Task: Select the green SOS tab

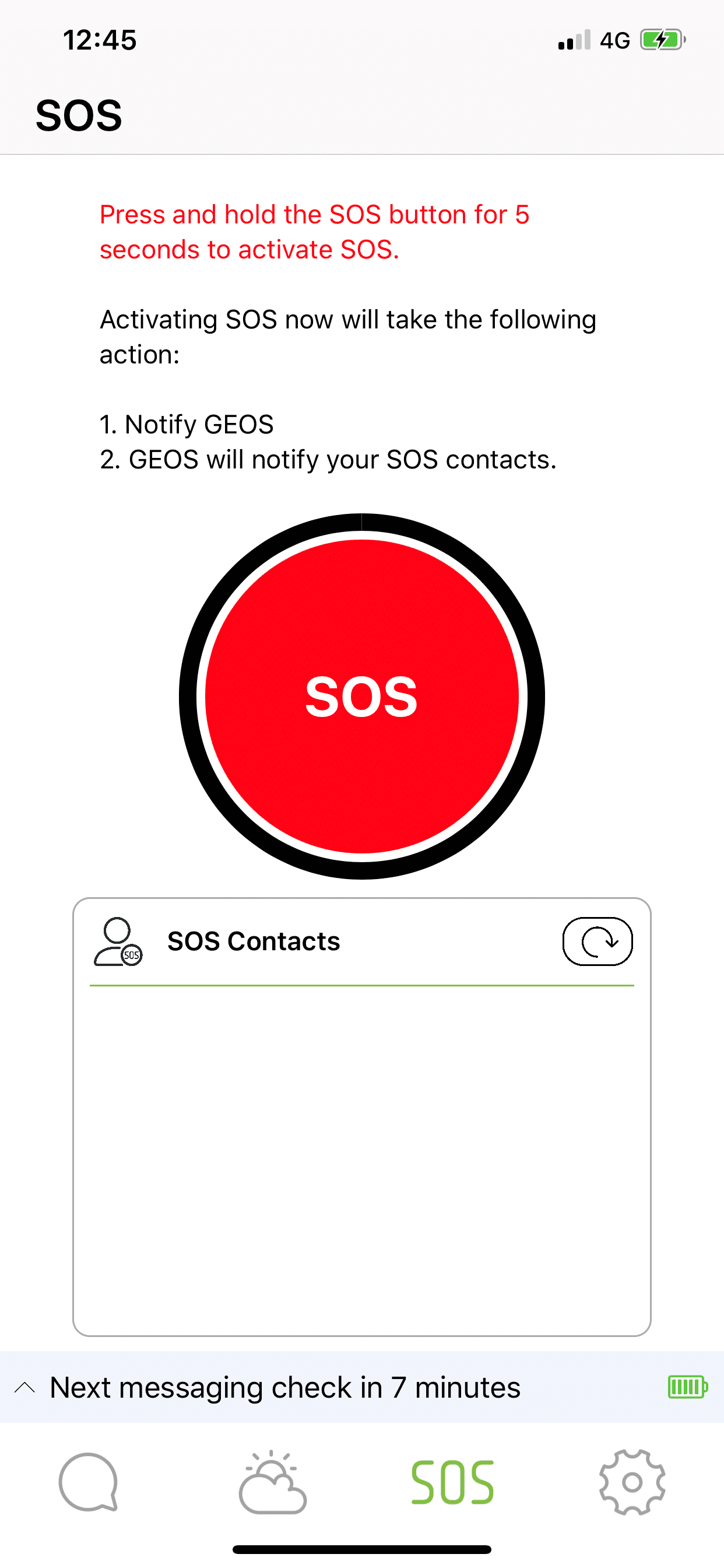Action: 452,1482
